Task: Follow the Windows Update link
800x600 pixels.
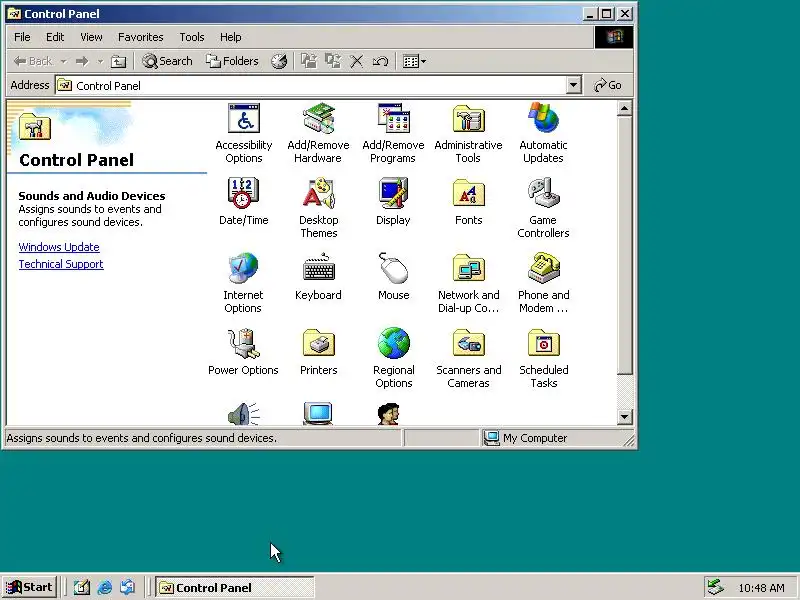Action: pos(59,247)
